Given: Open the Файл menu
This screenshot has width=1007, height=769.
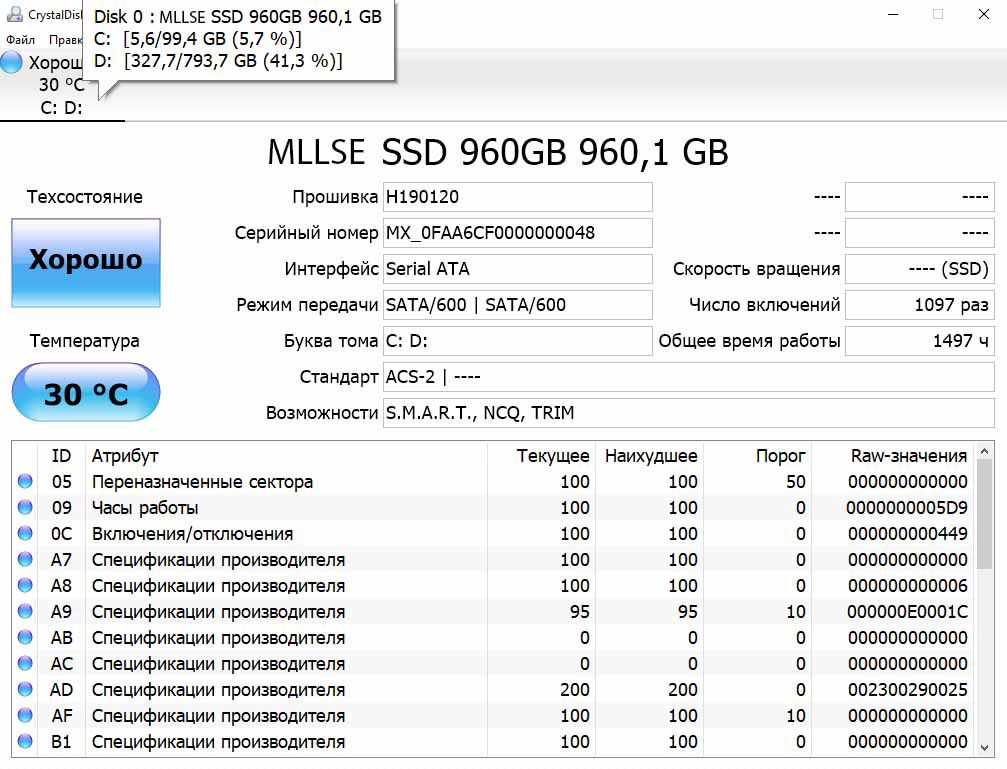Looking at the screenshot, I should [x=20, y=40].
